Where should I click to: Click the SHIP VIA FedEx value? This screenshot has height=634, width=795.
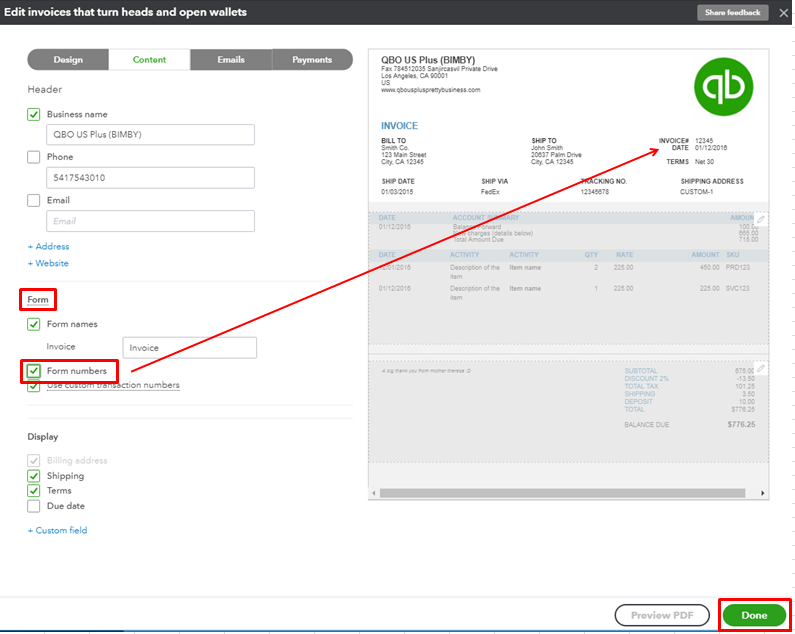click(490, 192)
